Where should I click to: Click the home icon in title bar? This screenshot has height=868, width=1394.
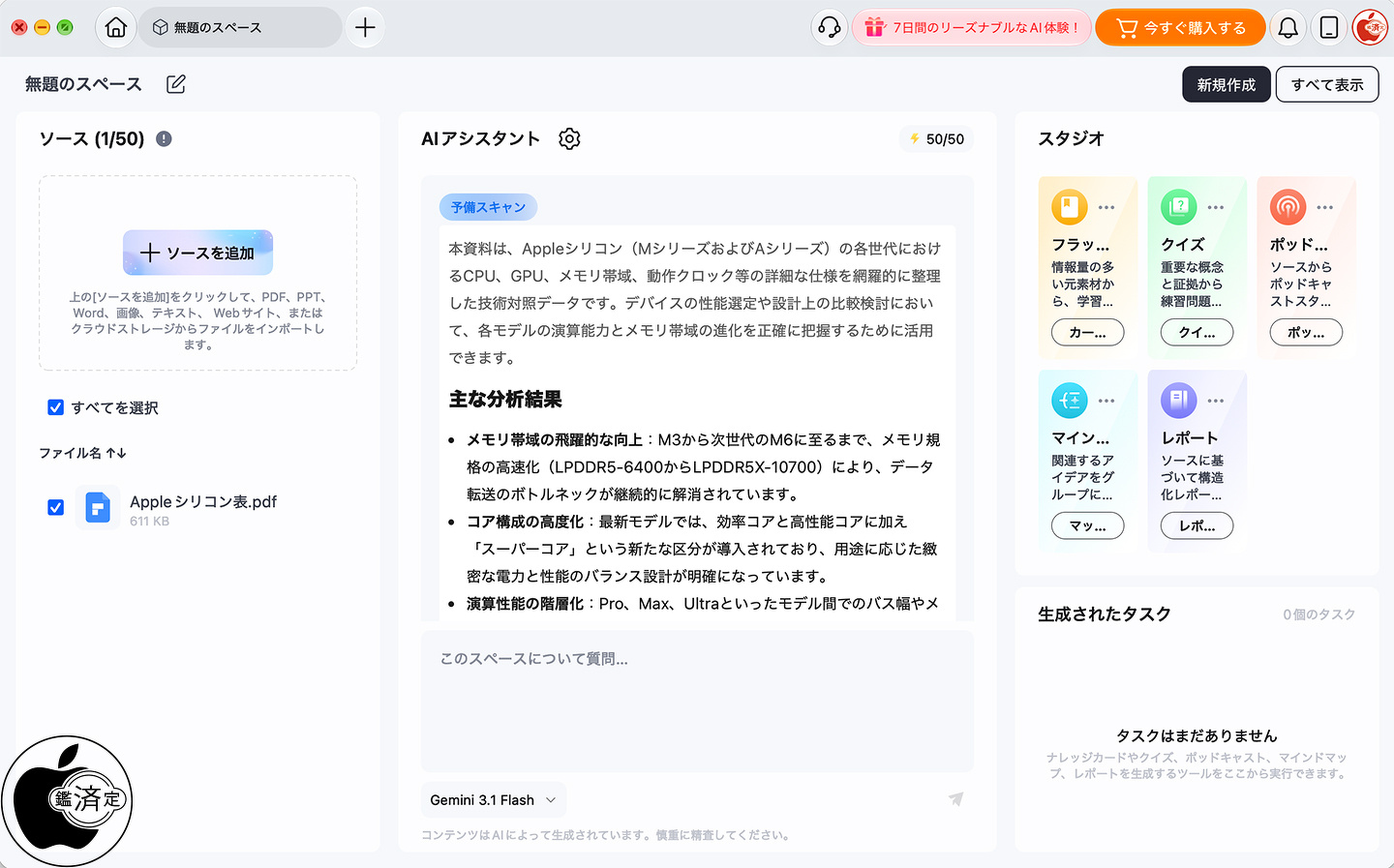pyautogui.click(x=116, y=27)
